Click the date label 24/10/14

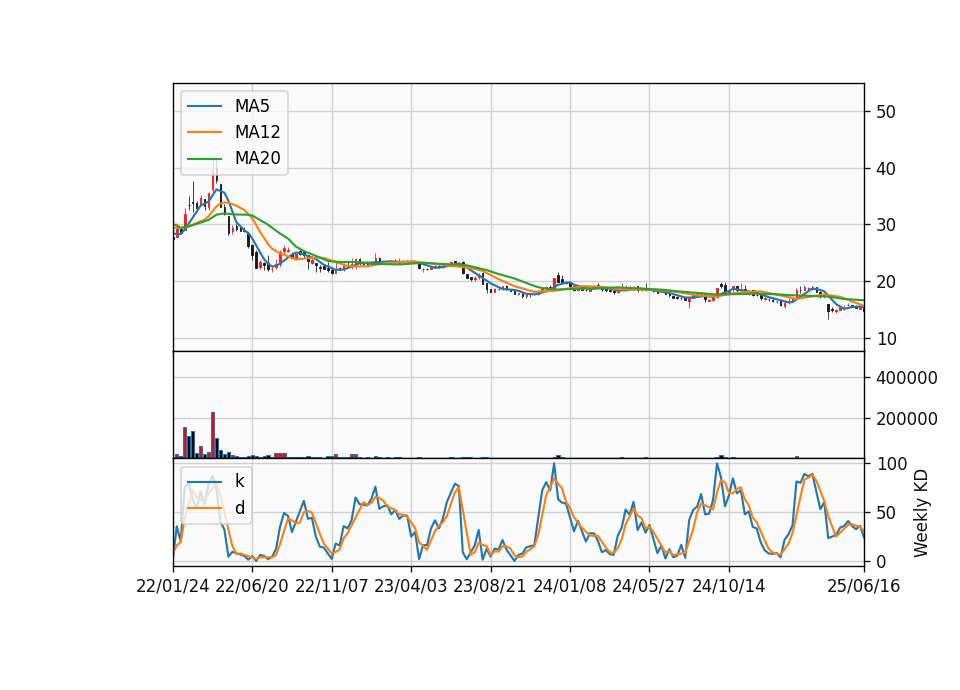tap(729, 586)
